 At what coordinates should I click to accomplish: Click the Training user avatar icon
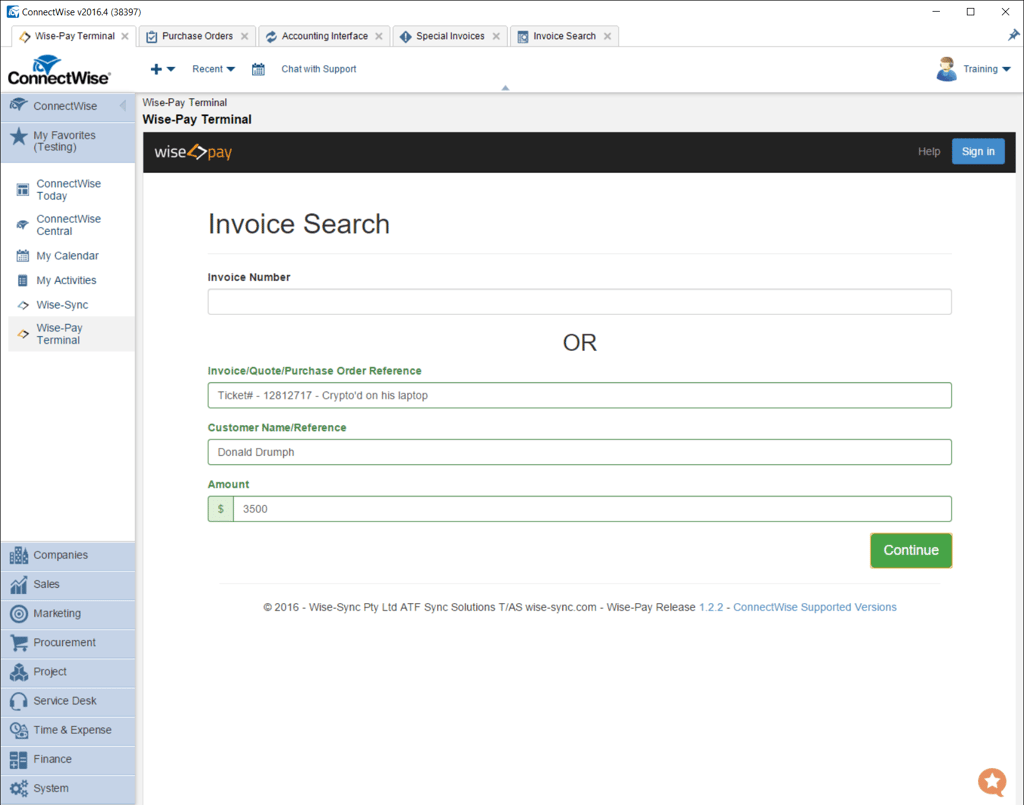pyautogui.click(x=946, y=69)
